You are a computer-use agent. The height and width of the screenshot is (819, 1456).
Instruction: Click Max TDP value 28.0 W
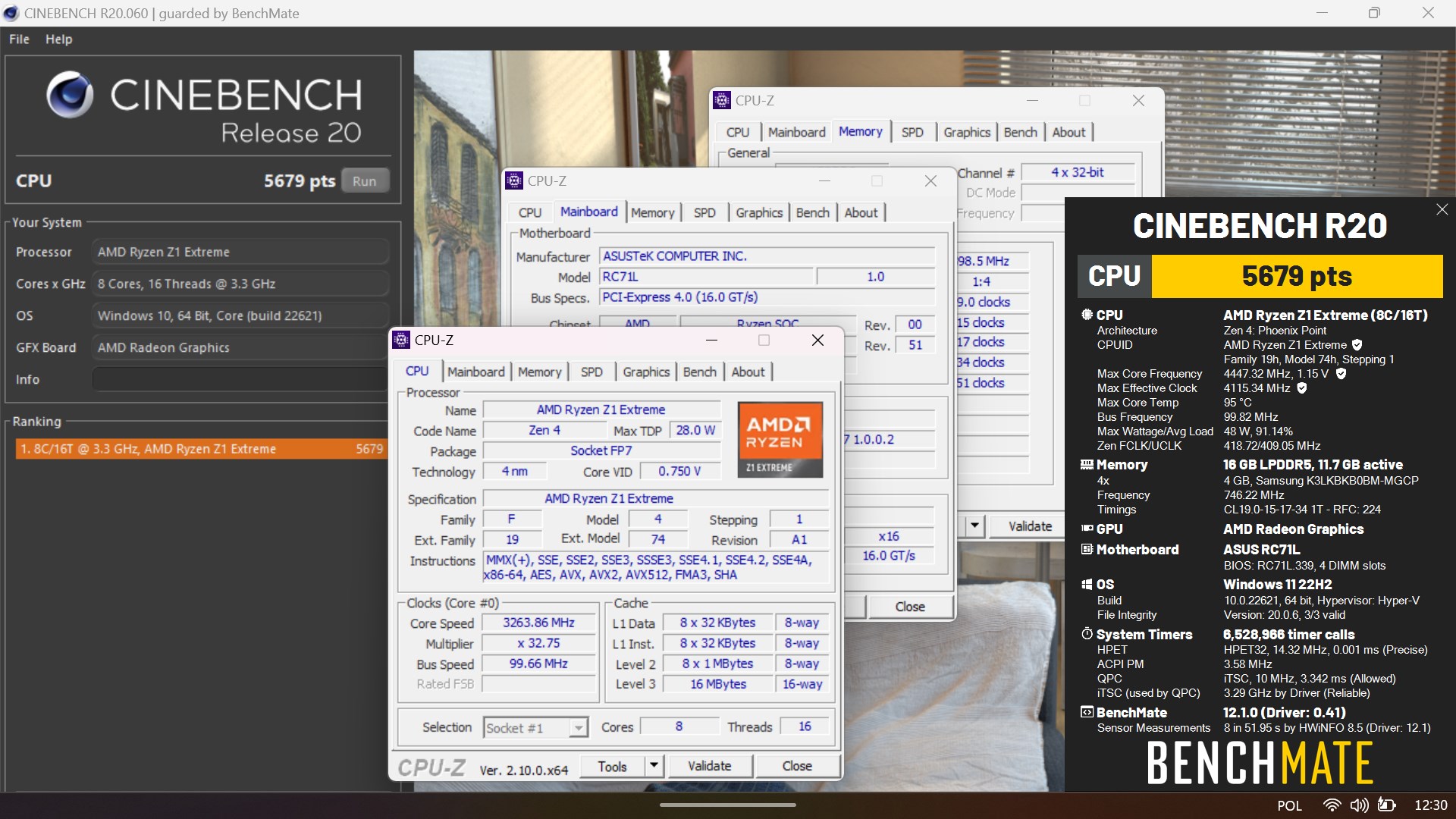point(695,430)
